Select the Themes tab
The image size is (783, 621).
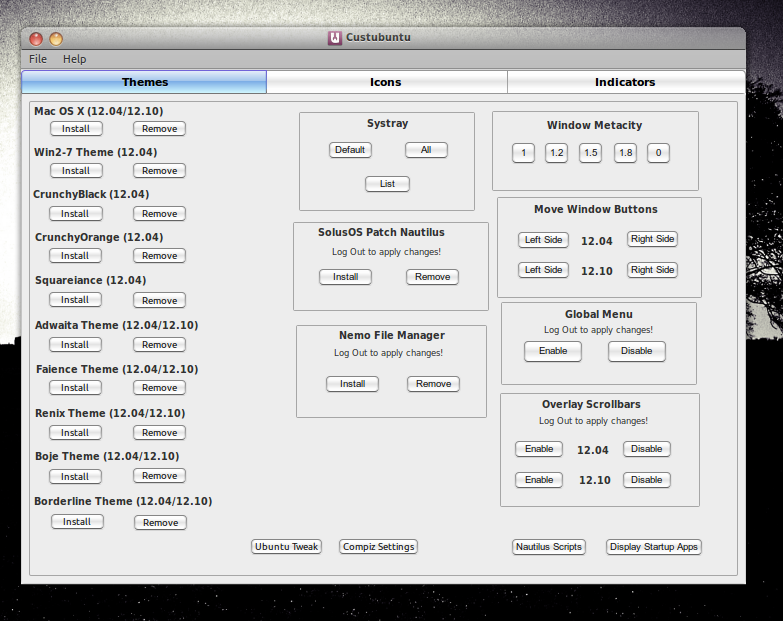(144, 82)
